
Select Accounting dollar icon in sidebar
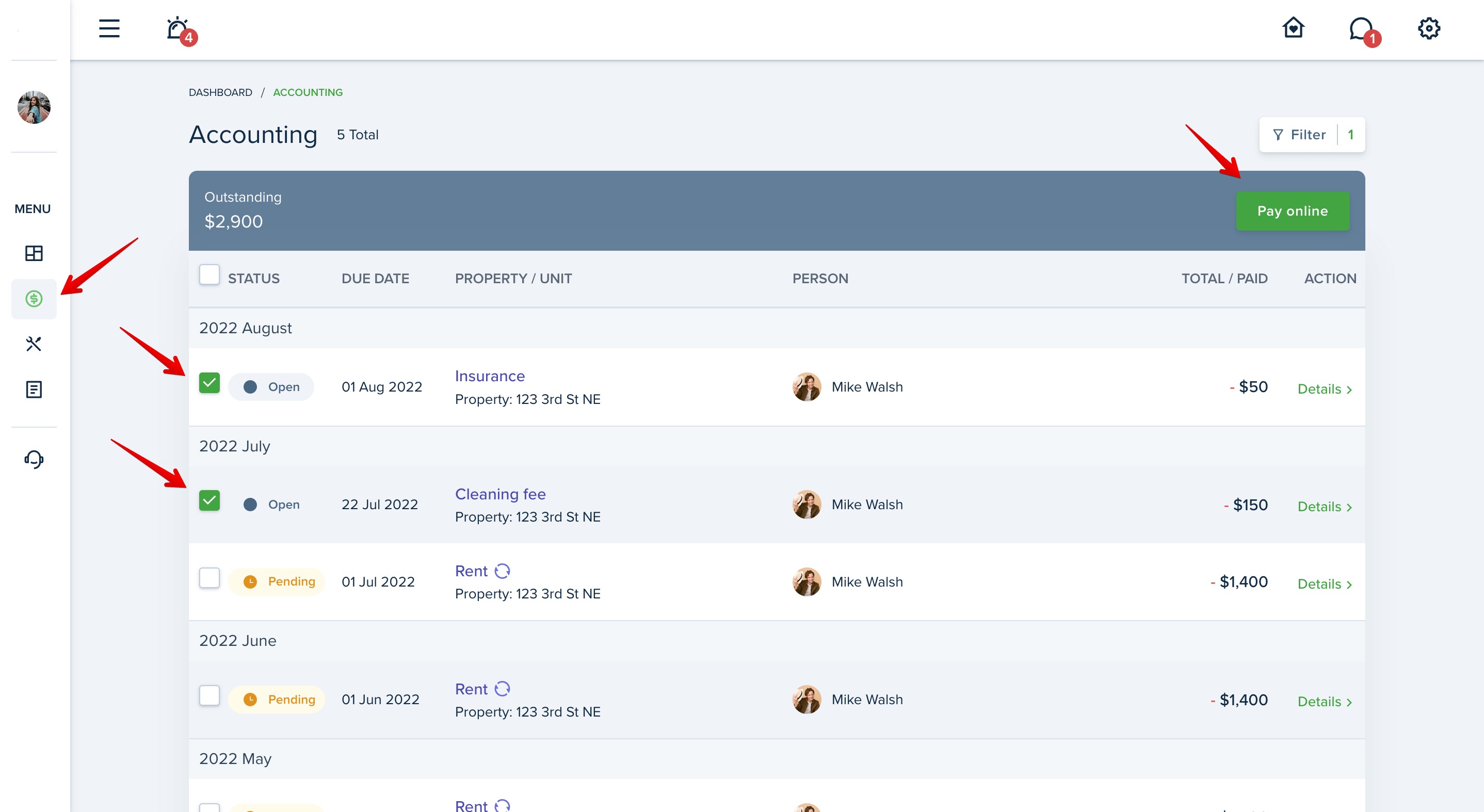click(x=34, y=298)
